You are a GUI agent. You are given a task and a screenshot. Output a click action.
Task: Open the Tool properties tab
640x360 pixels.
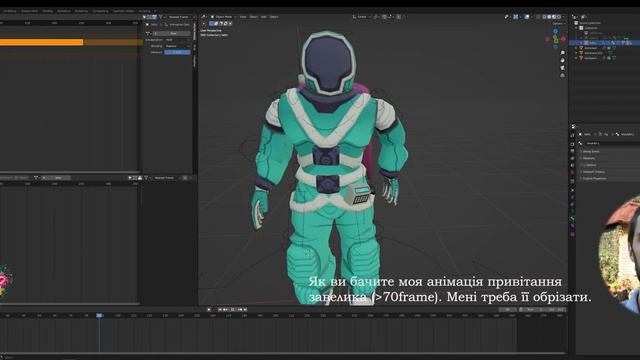tap(572, 136)
